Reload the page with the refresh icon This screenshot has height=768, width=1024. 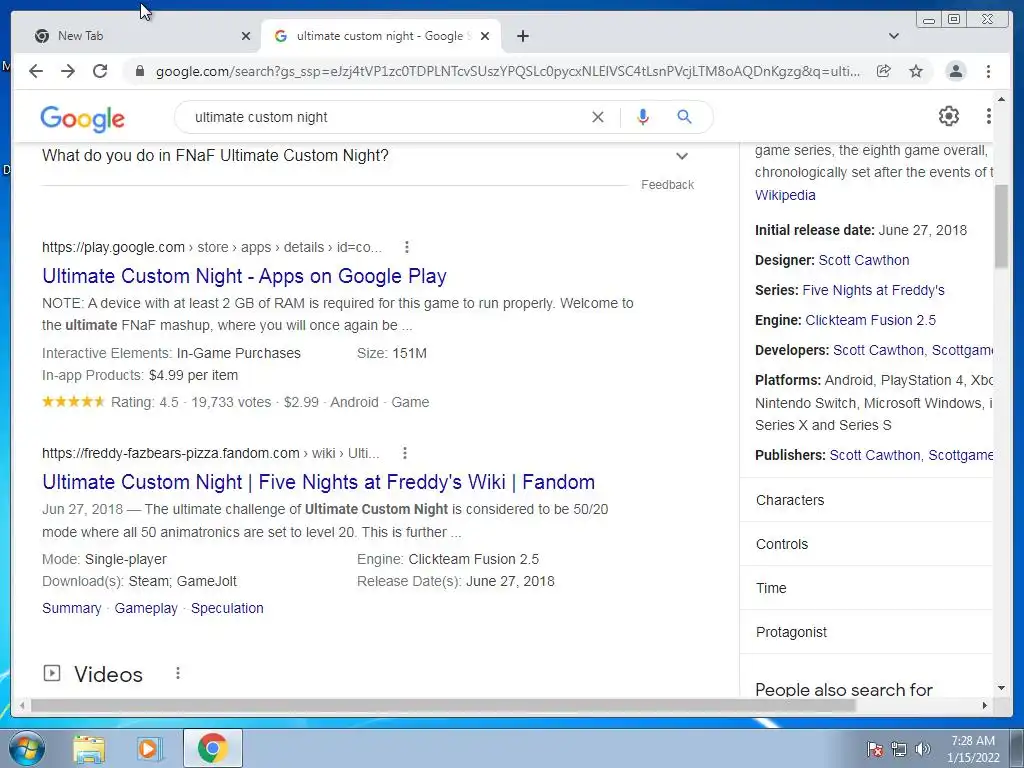pos(100,71)
